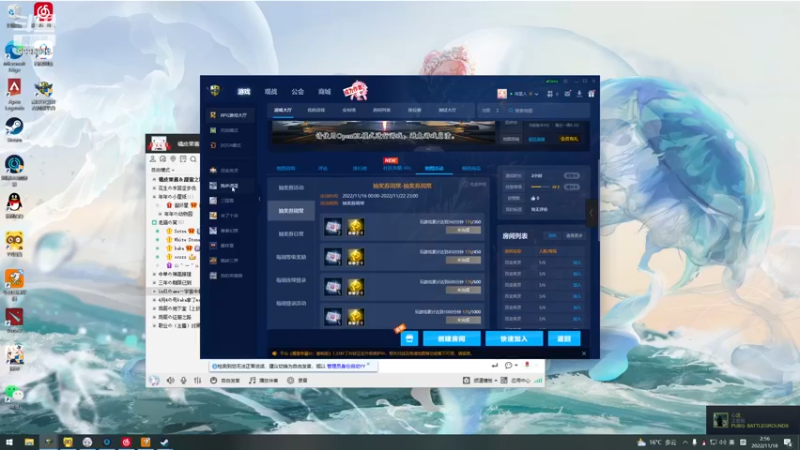Open the map filter dropdown beside the search box
The width and height of the screenshot is (800, 450).
tap(490, 110)
